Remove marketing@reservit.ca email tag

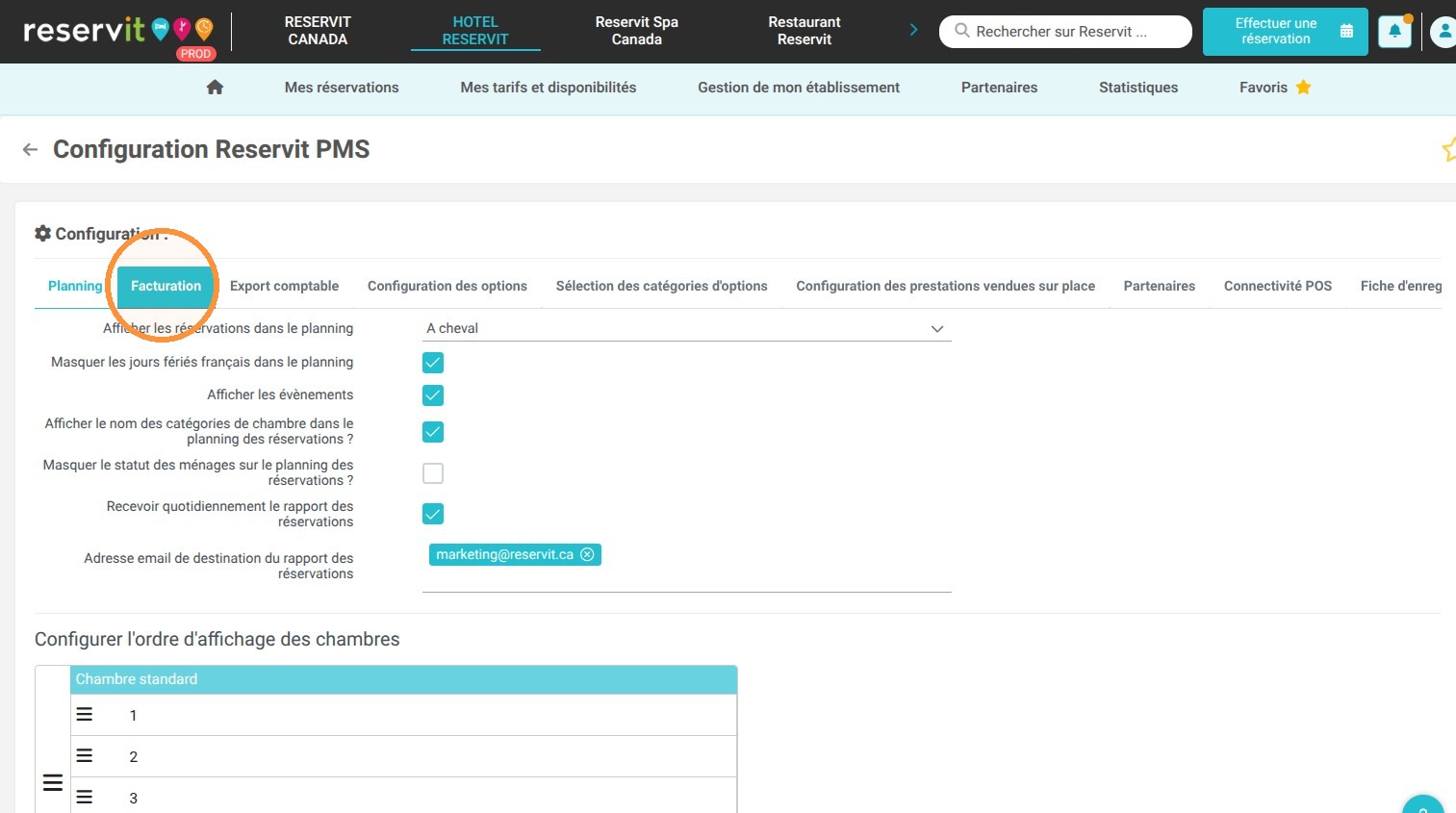pos(587,554)
